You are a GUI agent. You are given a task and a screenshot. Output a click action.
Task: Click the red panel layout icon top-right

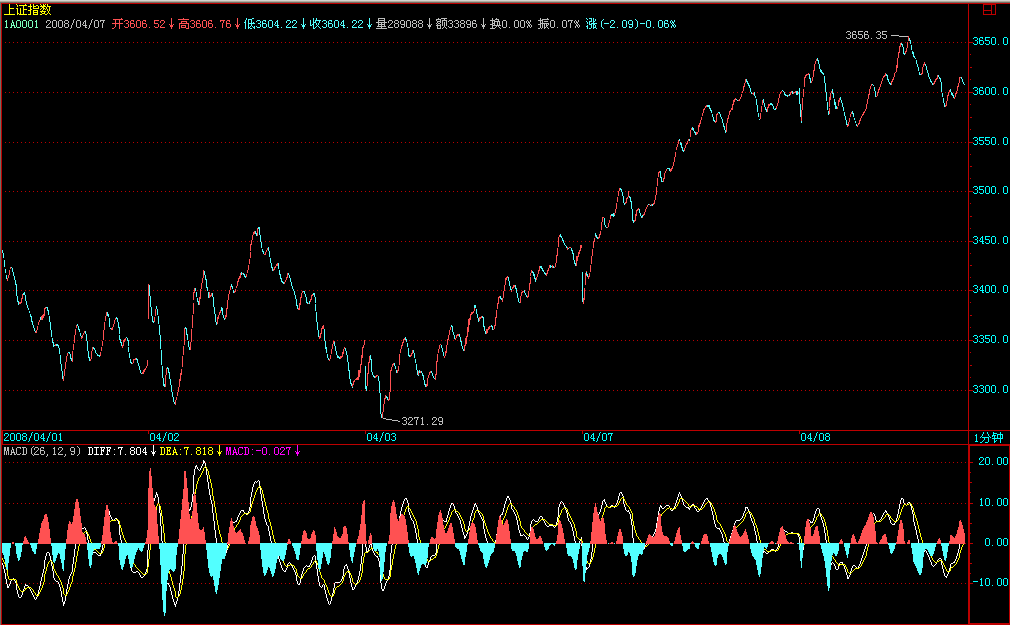(x=988, y=9)
